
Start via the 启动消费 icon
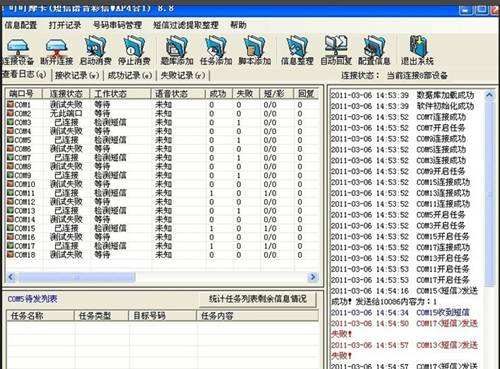(x=95, y=51)
